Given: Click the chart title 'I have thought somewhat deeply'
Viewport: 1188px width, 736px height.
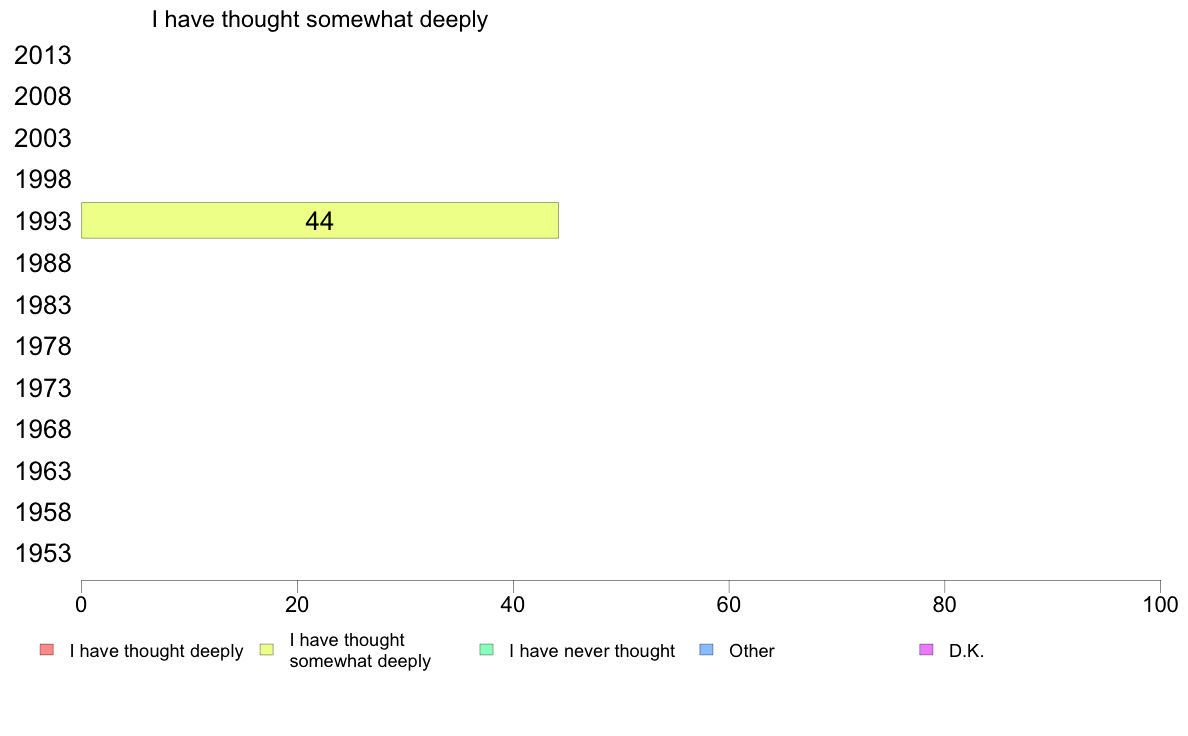Looking at the screenshot, I should coord(320,19).
